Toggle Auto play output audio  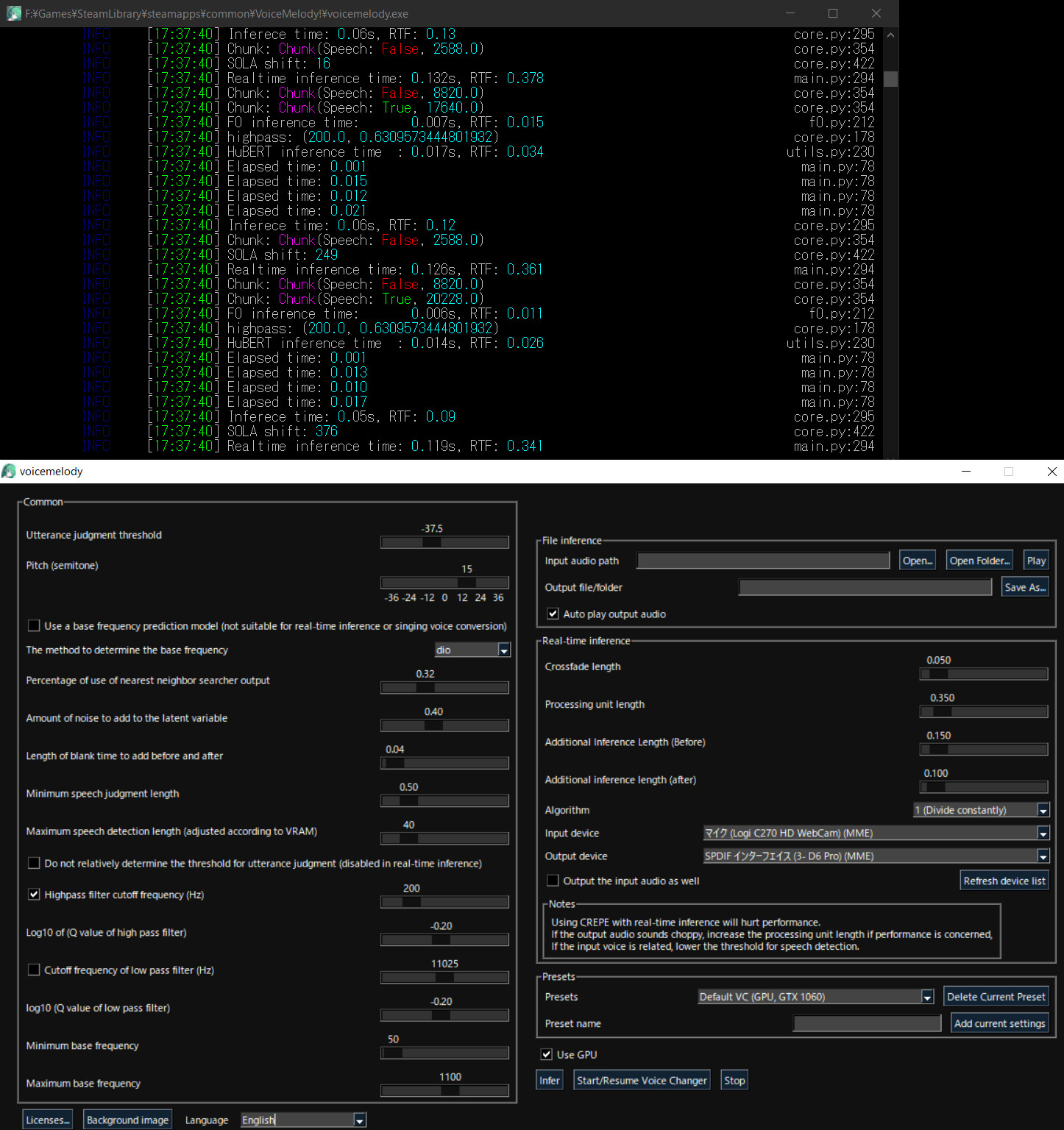click(552, 614)
